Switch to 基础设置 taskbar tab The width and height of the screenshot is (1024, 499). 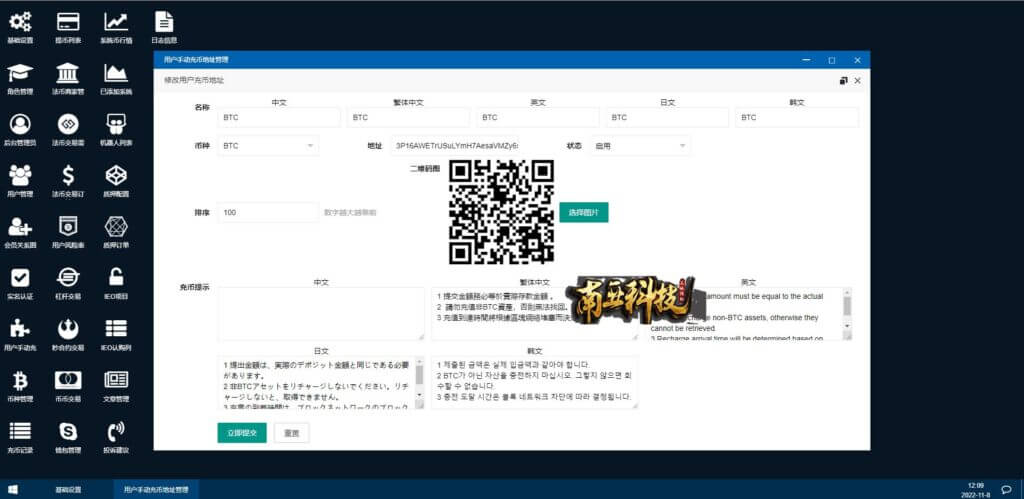coord(68,489)
